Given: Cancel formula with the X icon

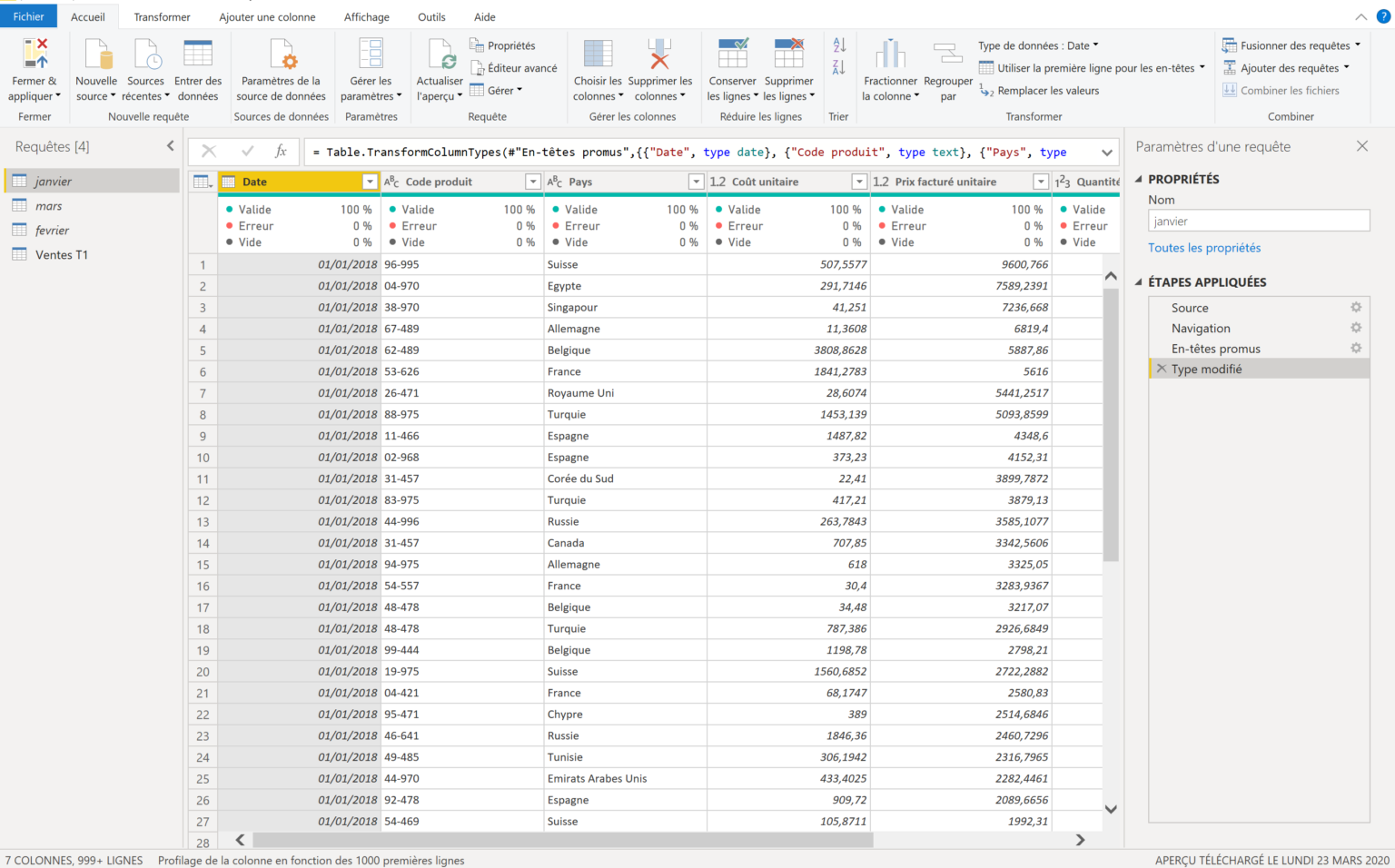Looking at the screenshot, I should tap(209, 152).
